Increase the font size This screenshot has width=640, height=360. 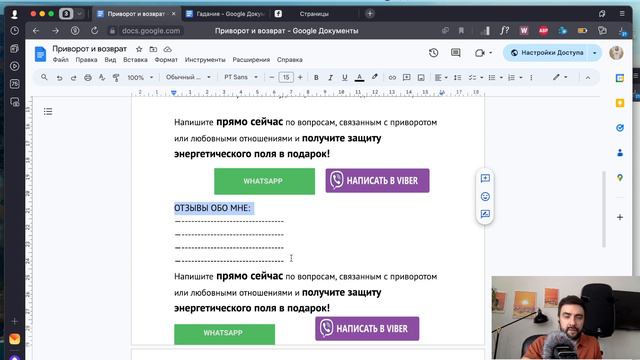[x=300, y=78]
